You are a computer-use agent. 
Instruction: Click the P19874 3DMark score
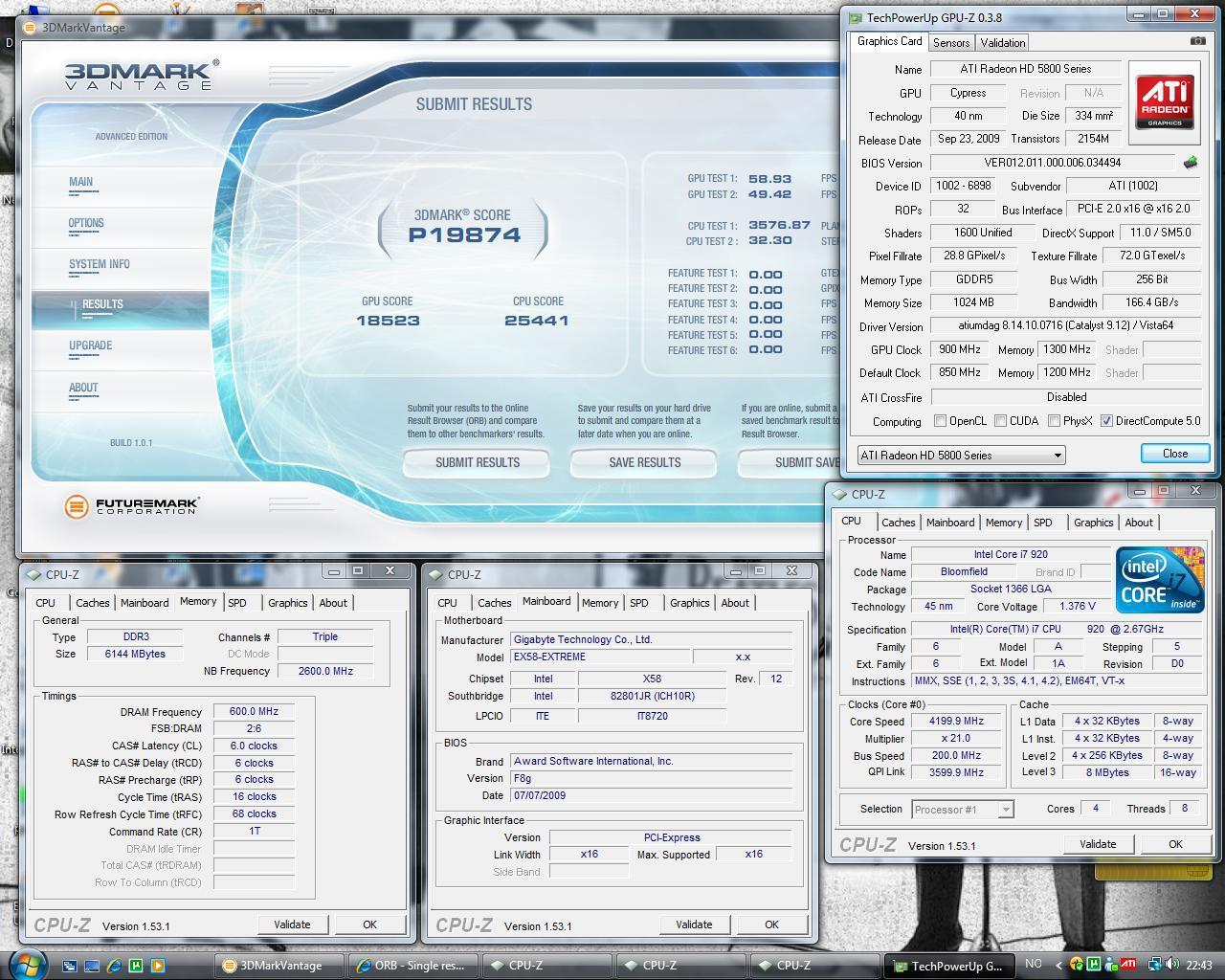(x=464, y=235)
